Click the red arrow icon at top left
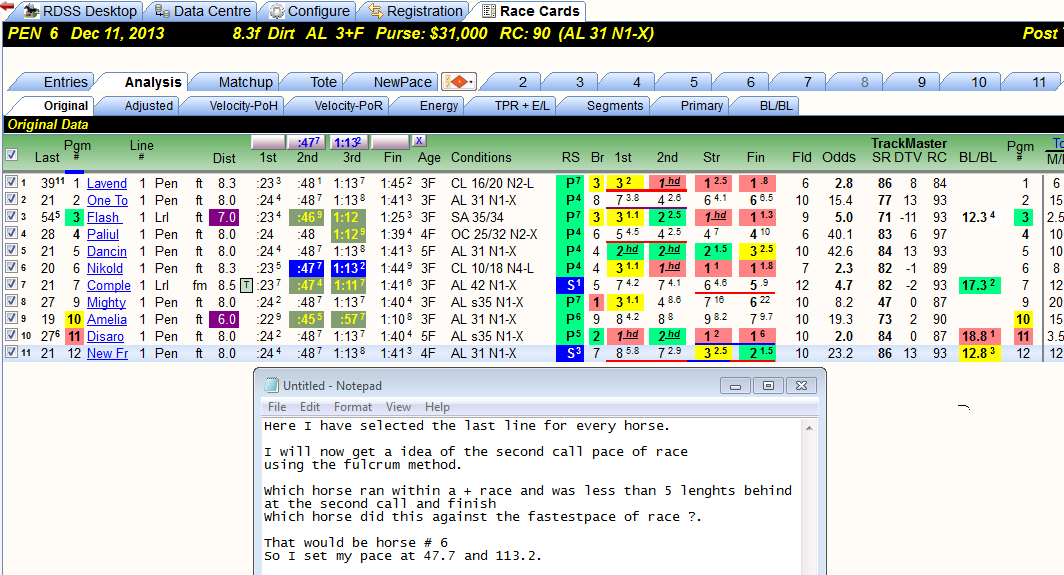The width and height of the screenshot is (1064, 575). point(7,7)
